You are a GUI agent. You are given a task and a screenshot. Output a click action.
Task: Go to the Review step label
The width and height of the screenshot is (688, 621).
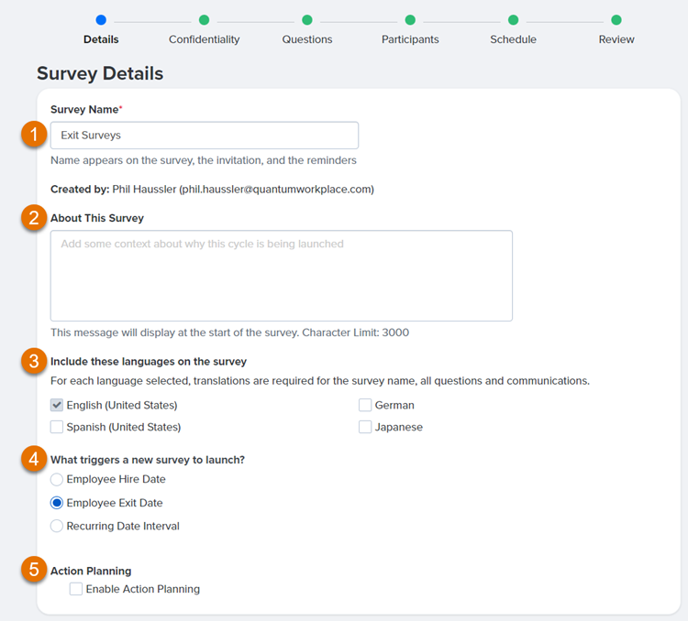point(616,39)
